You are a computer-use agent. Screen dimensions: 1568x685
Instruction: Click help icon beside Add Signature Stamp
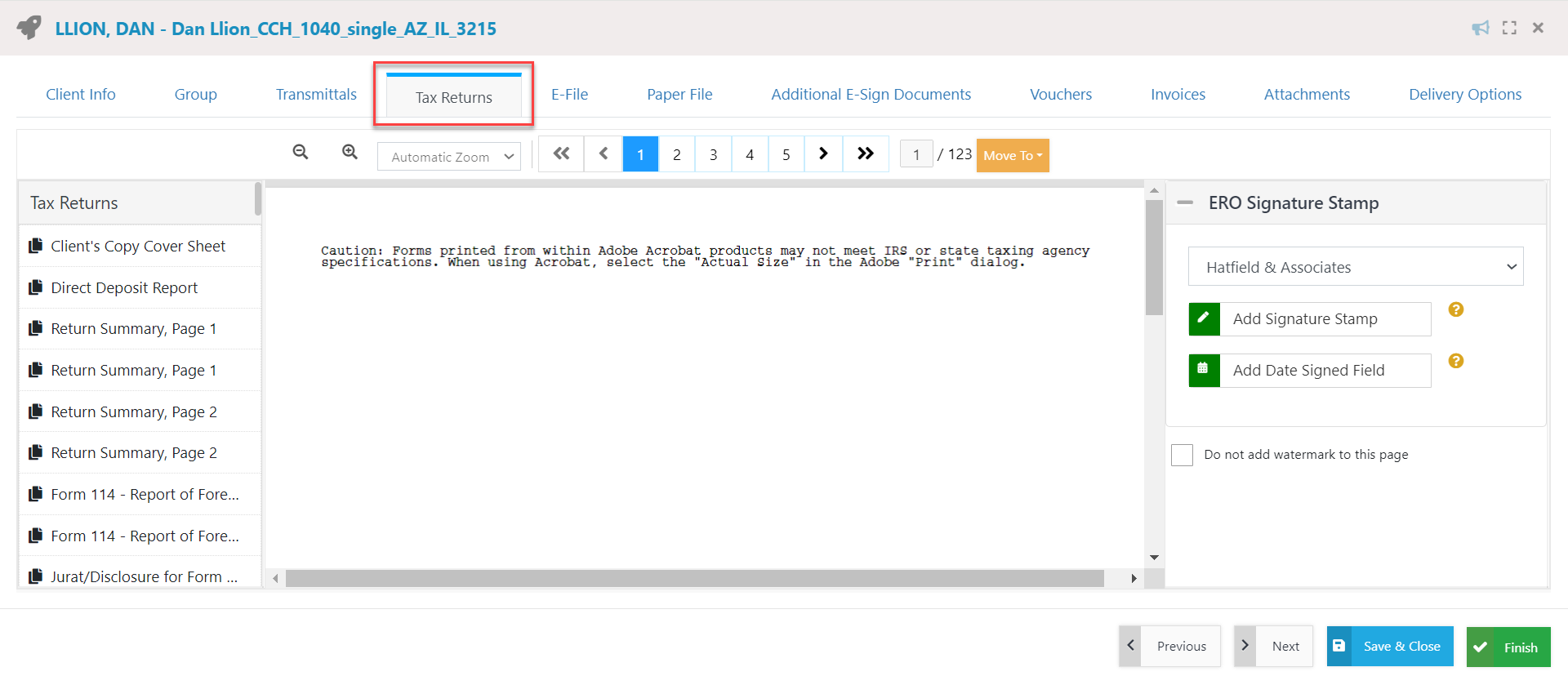tap(1455, 309)
